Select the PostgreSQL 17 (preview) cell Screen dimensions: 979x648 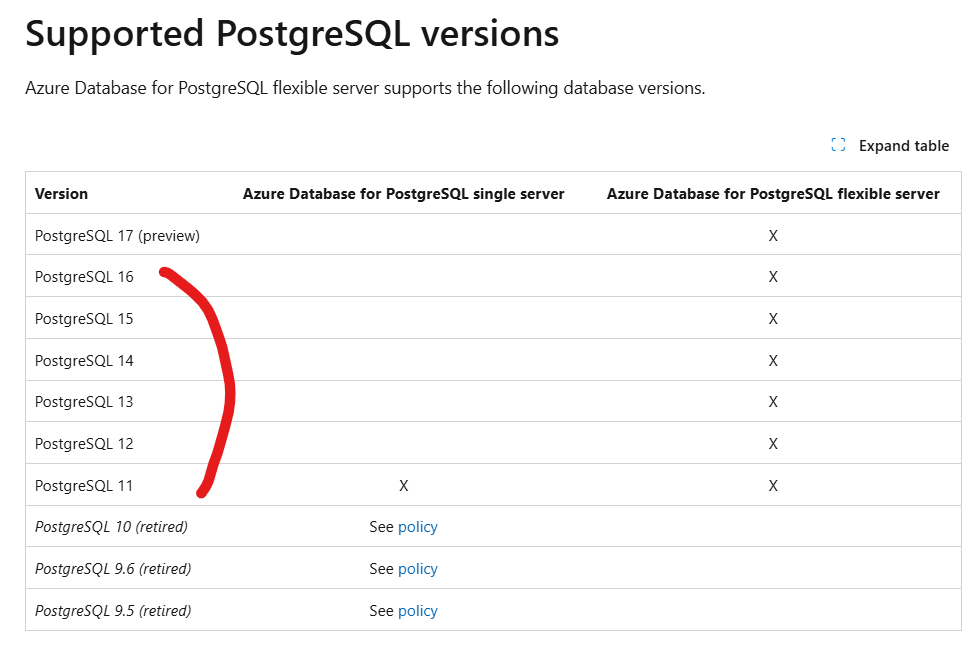pos(117,236)
